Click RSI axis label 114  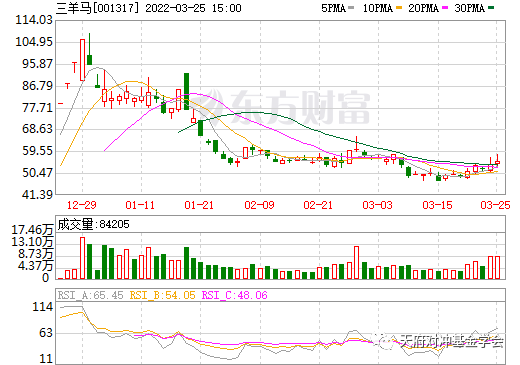(x=43, y=307)
